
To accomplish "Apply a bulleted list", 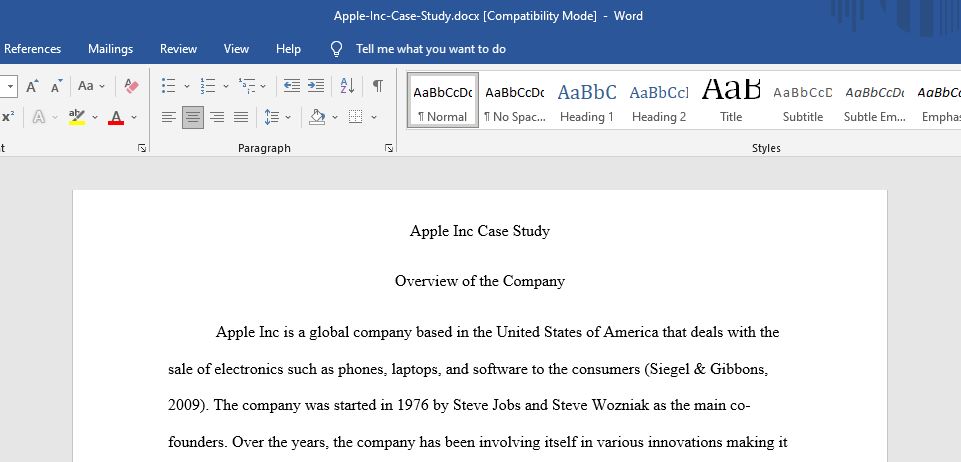I will (x=169, y=86).
